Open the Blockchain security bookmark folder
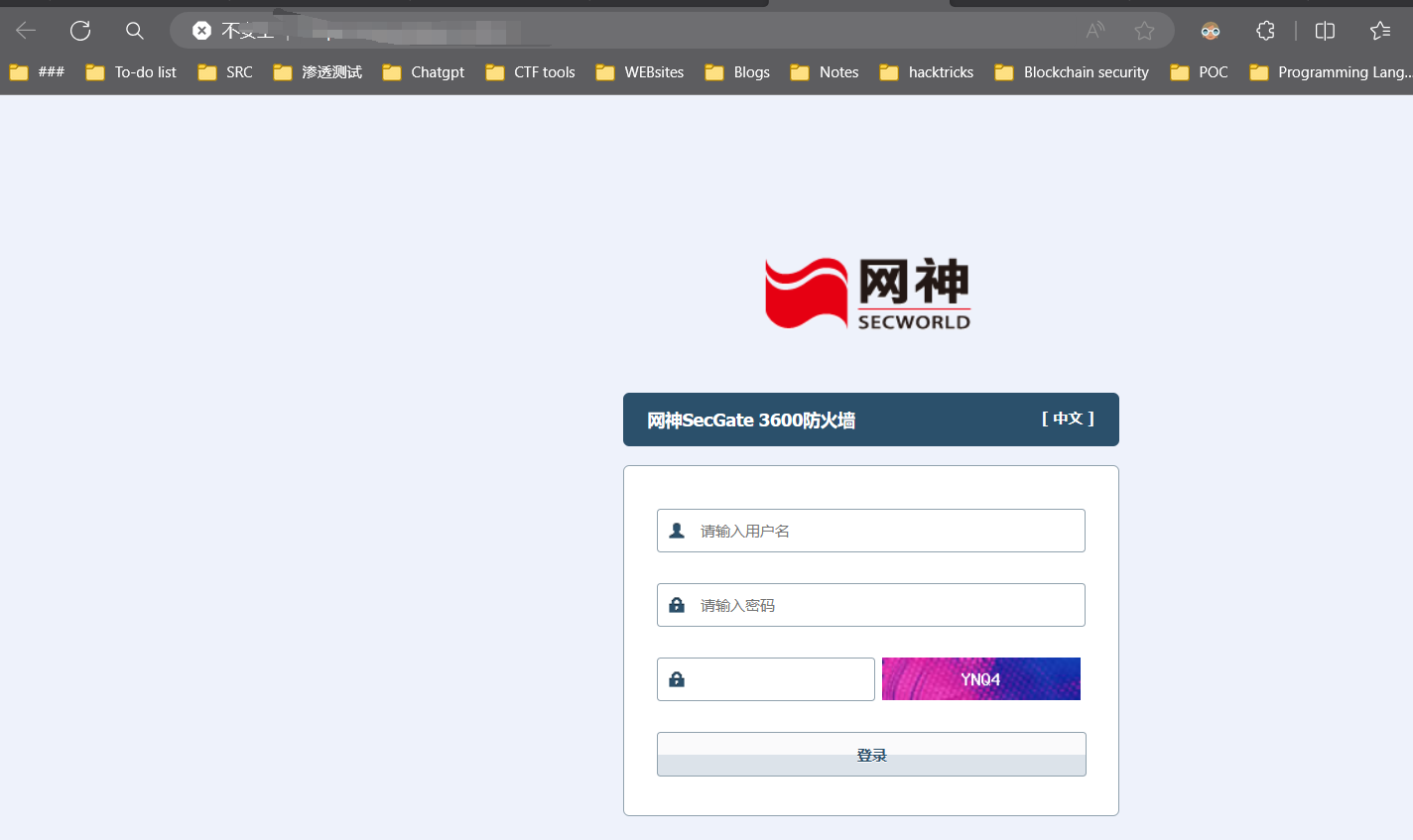Image resolution: width=1413 pixels, height=840 pixels. [x=1072, y=72]
